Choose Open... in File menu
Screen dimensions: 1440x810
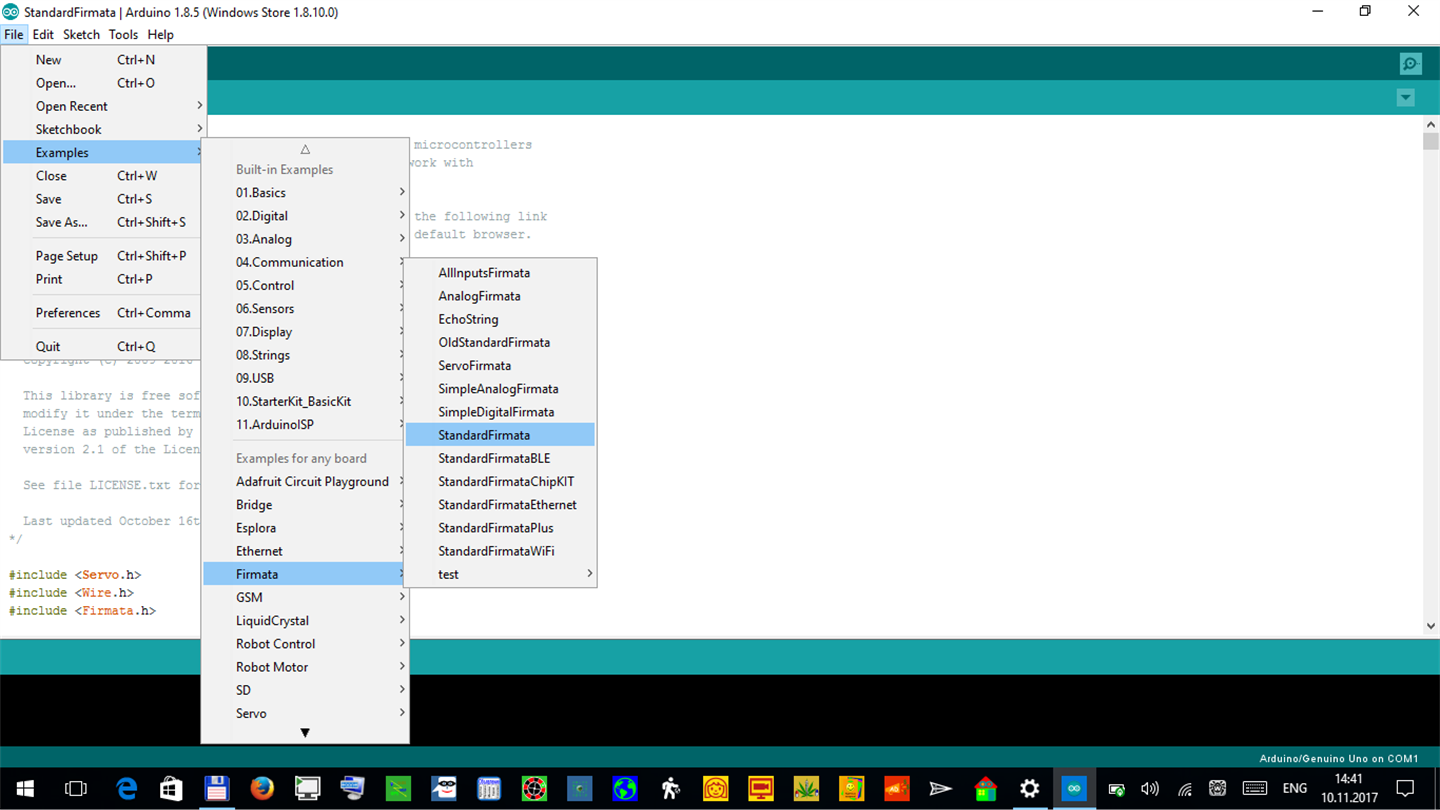click(104, 83)
